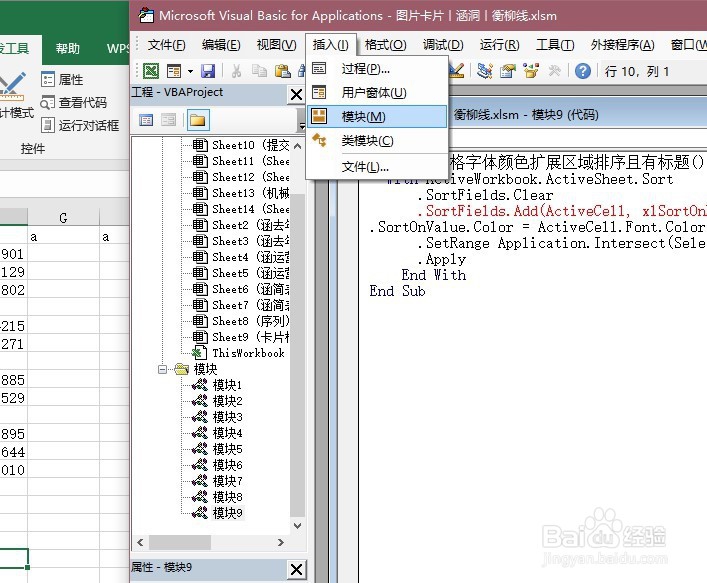Click the Paste clipboard toolbar icon
Image resolution: width=707 pixels, height=583 pixels.
click(x=282, y=71)
